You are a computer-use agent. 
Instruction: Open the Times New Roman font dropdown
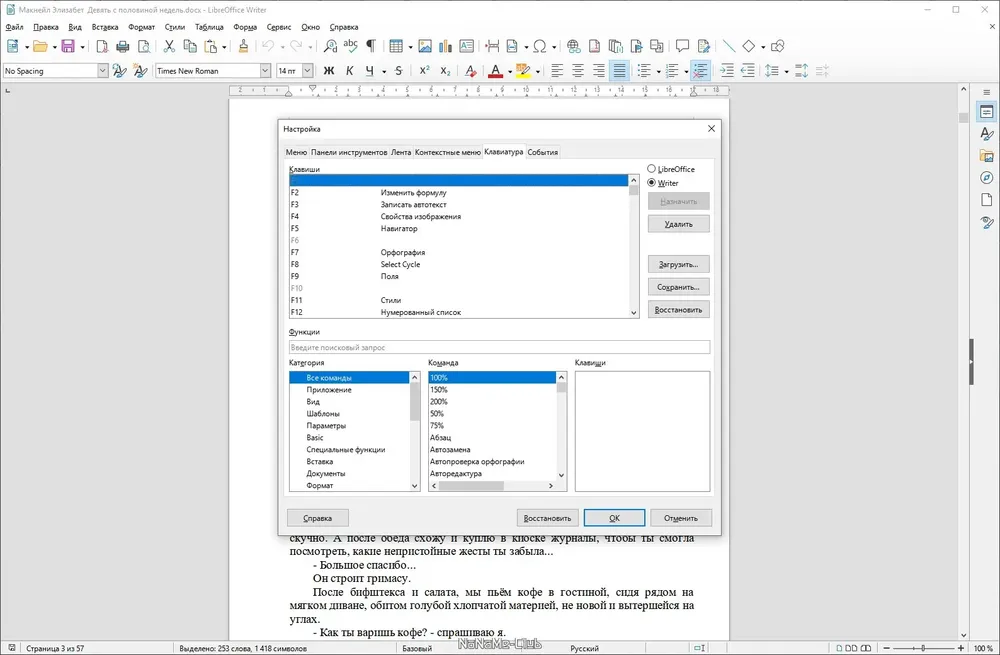(x=265, y=71)
